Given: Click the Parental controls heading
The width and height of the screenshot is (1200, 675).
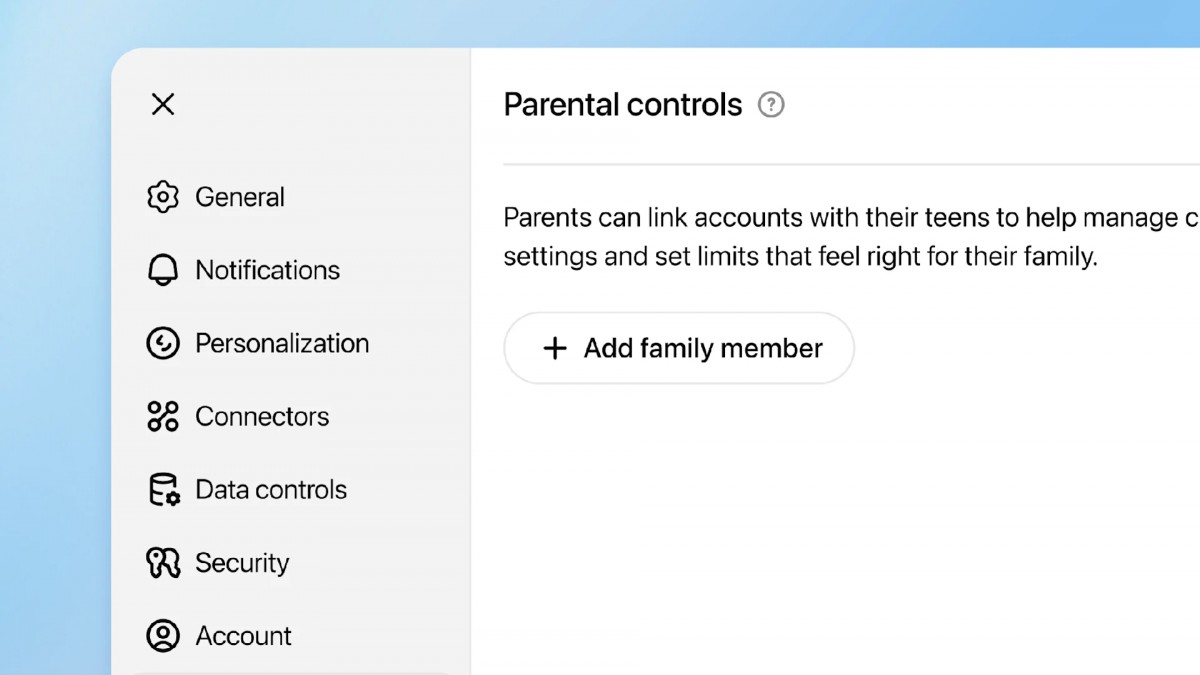Looking at the screenshot, I should 623,104.
